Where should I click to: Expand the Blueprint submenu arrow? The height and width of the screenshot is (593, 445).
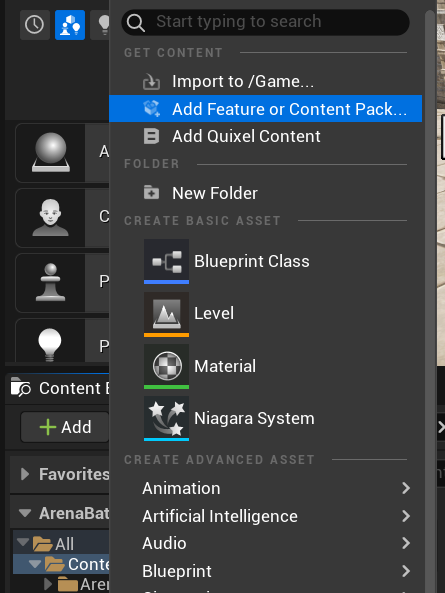(x=406, y=571)
